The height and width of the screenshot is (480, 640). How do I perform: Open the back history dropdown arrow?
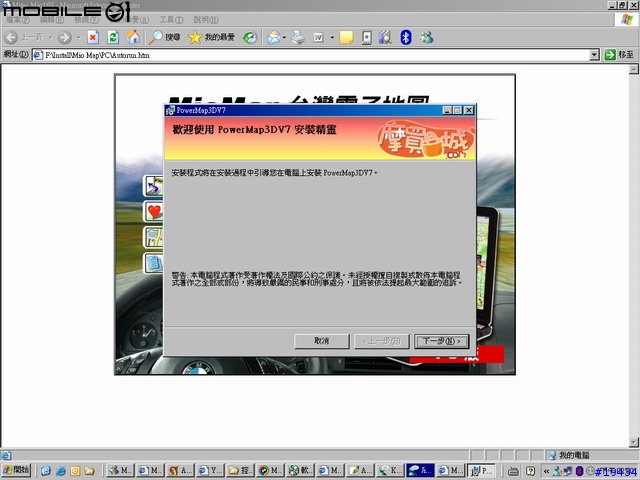pos(51,38)
